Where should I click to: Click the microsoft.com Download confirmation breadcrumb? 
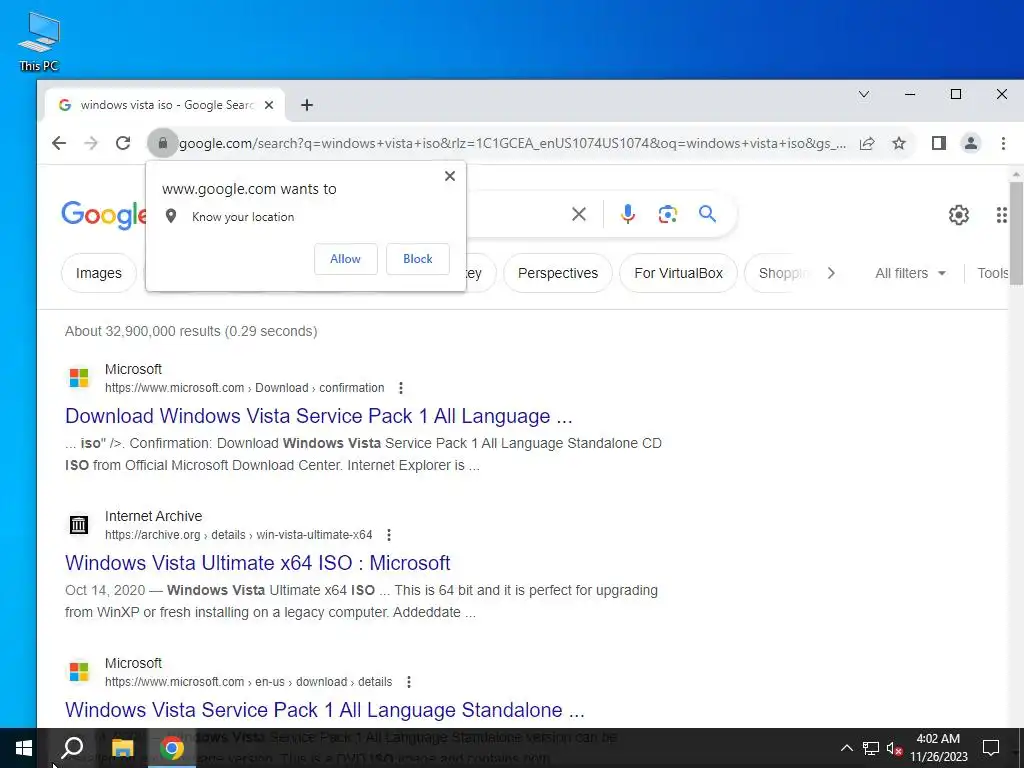point(245,388)
